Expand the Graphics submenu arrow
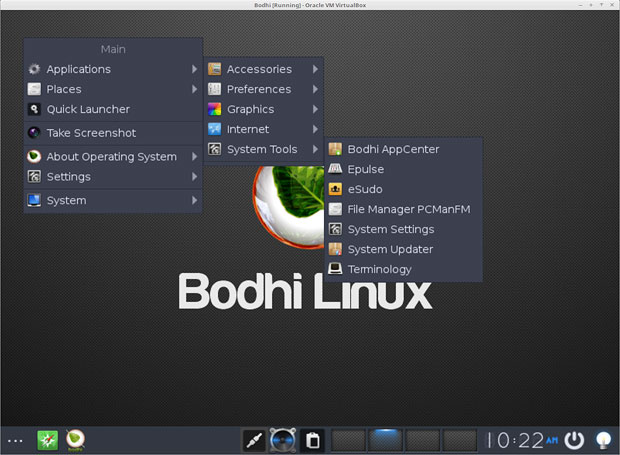 tap(315, 109)
